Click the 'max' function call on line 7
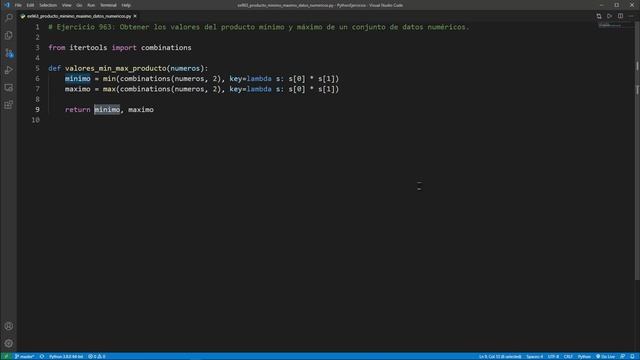Image resolution: width=640 pixels, height=360 pixels. [x=109, y=89]
